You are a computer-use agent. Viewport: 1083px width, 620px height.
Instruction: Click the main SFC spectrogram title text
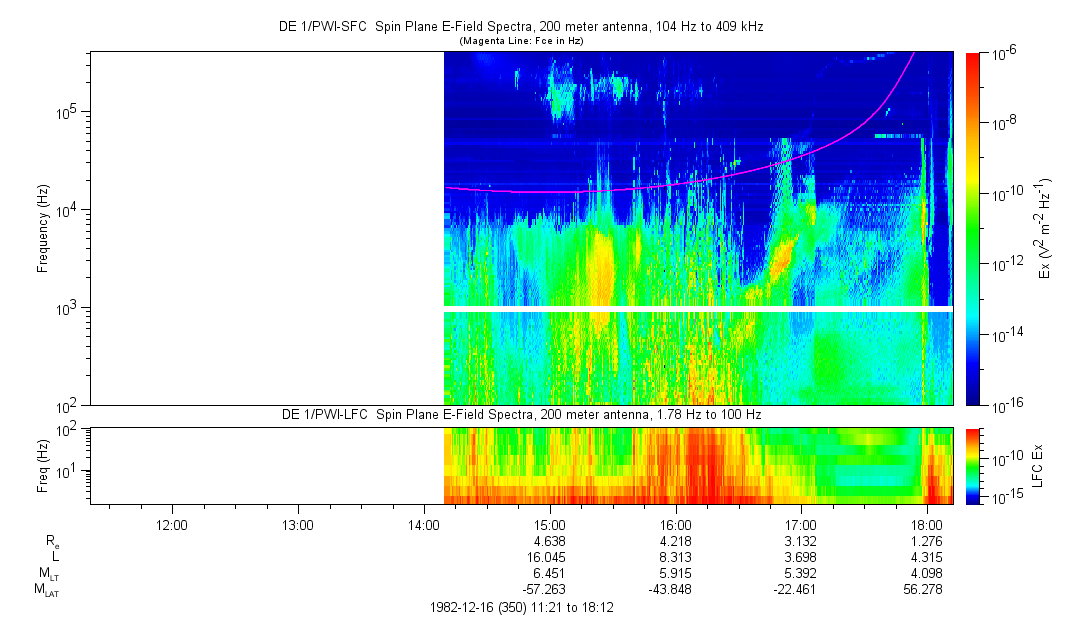[520, 27]
